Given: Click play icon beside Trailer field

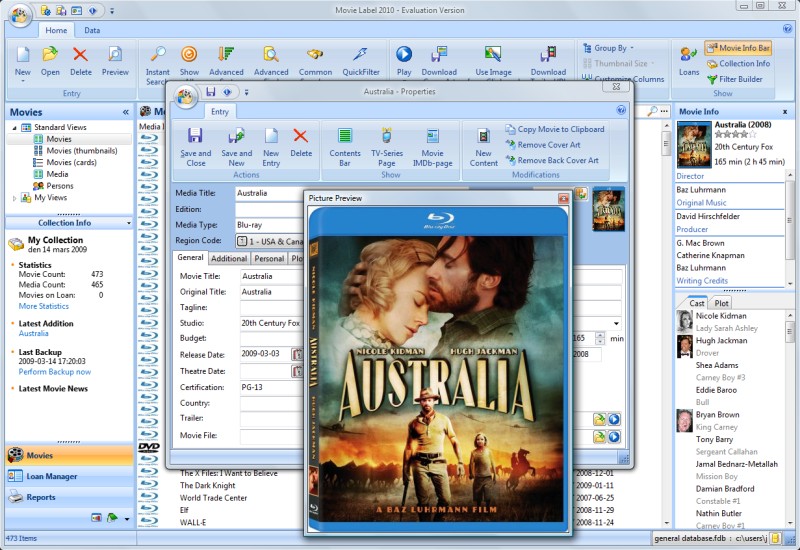Looking at the screenshot, I should click(x=614, y=419).
